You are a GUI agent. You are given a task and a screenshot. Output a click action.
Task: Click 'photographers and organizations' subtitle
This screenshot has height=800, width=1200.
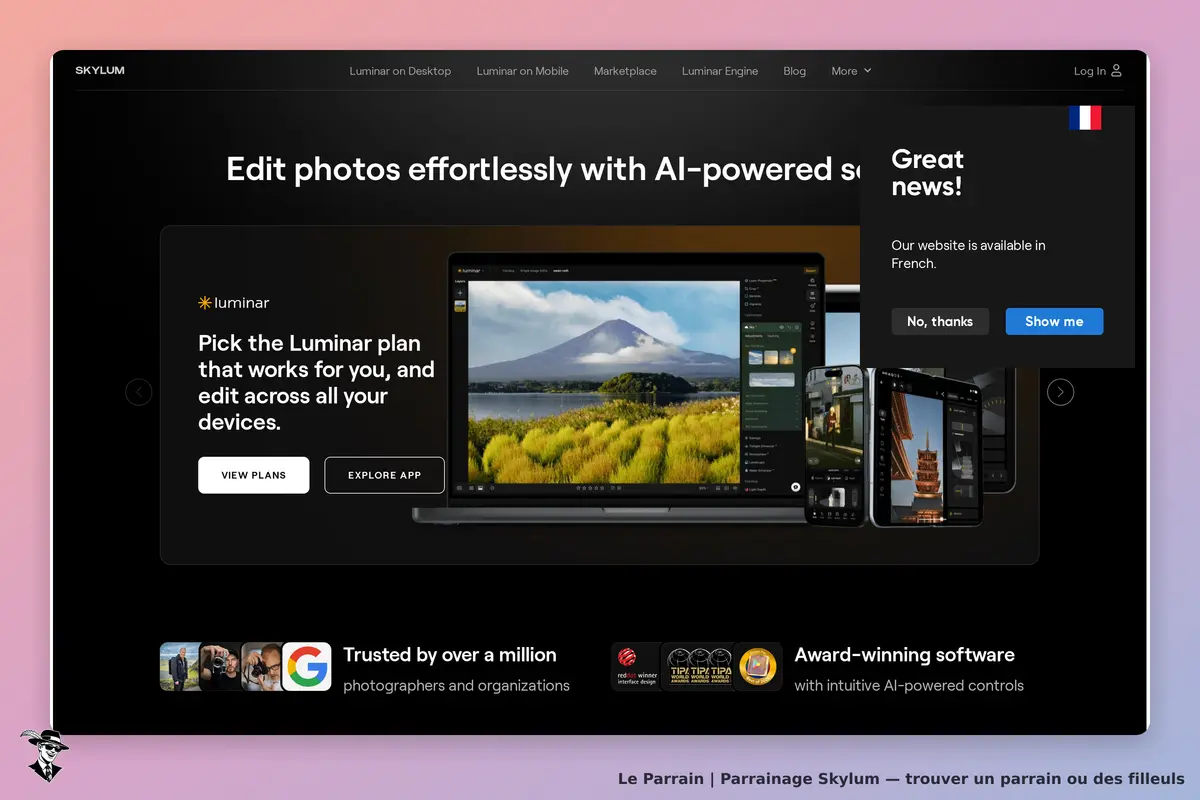(457, 686)
